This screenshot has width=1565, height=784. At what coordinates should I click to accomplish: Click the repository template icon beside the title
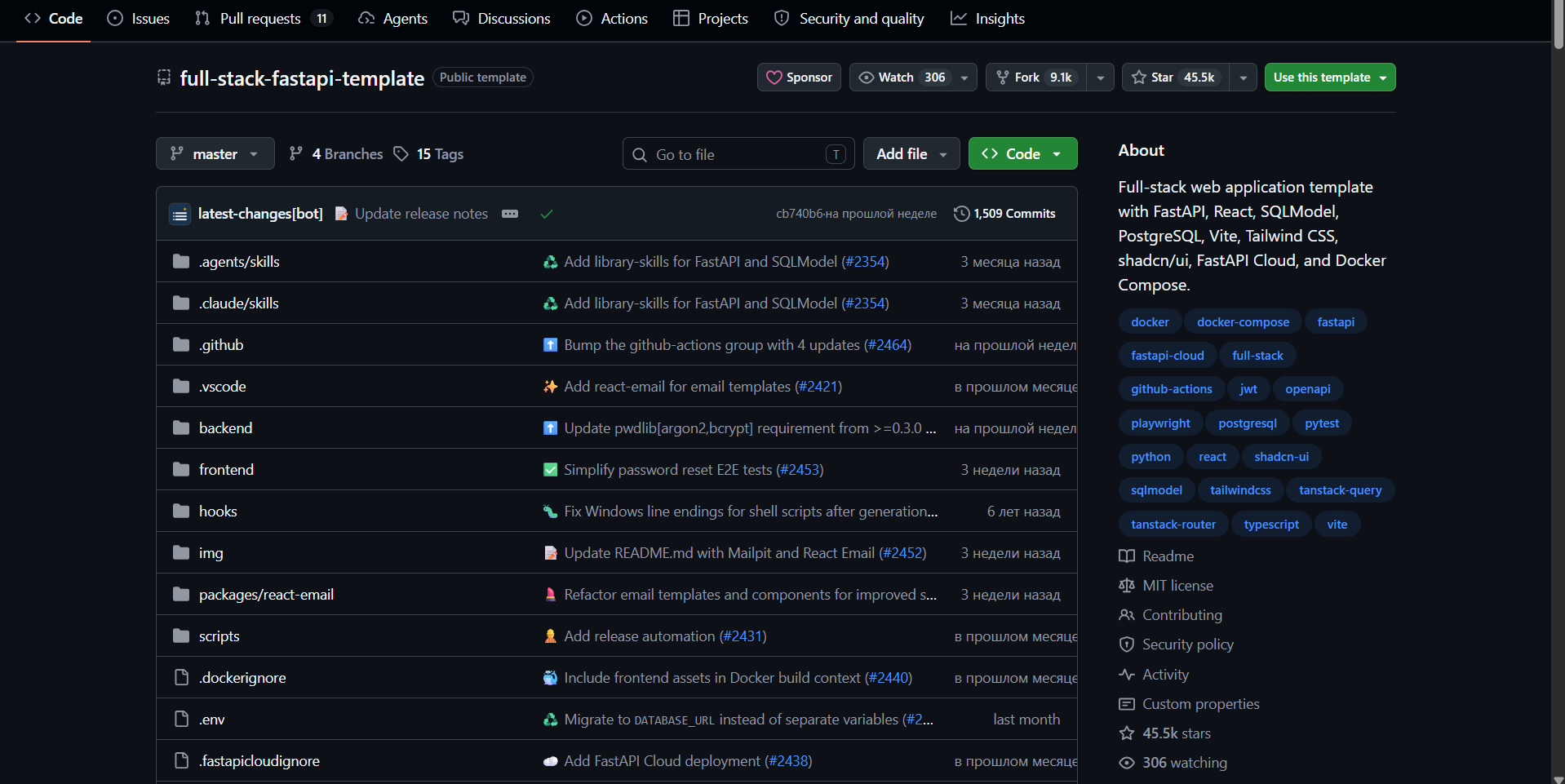click(164, 78)
